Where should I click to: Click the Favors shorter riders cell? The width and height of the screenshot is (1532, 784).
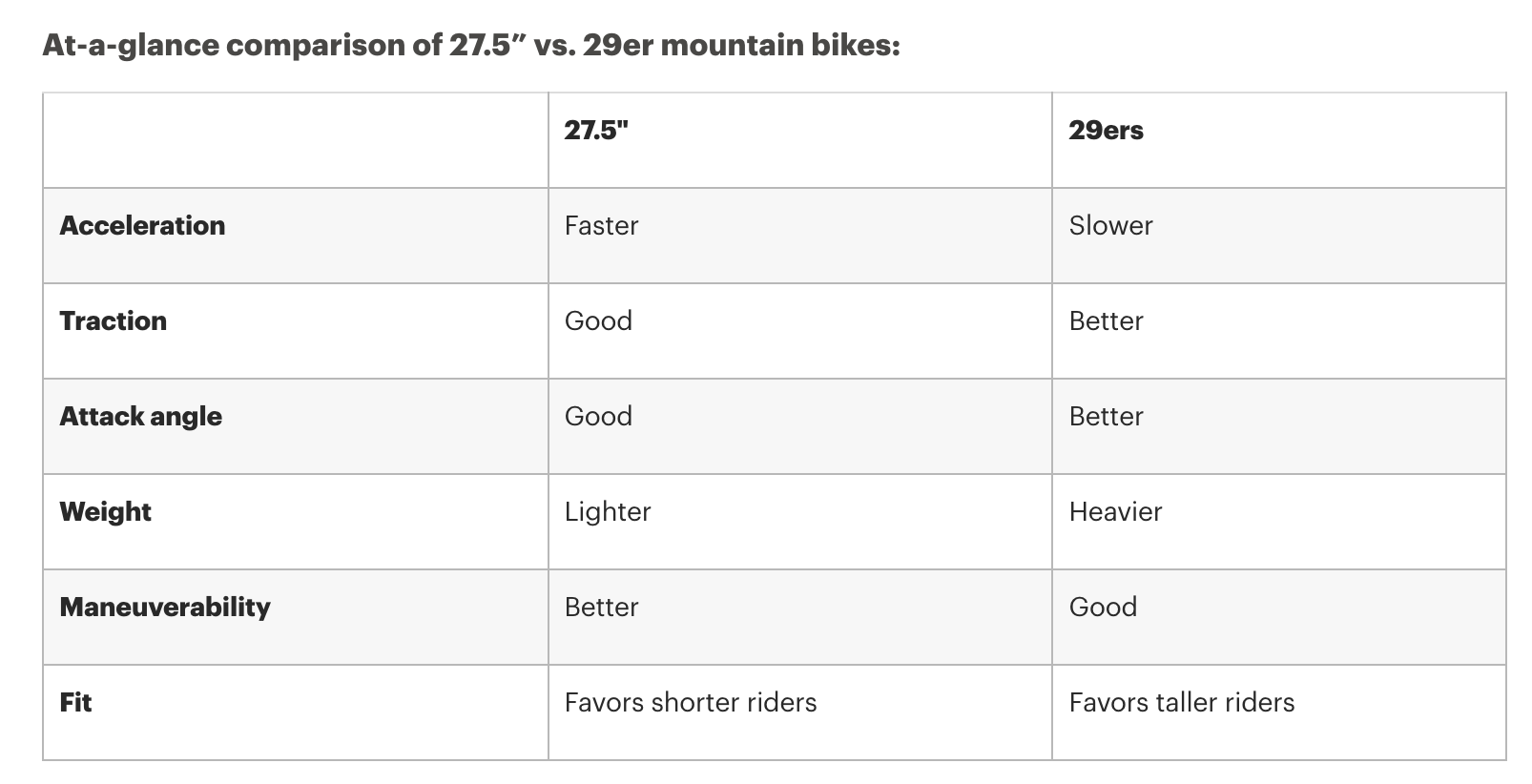coord(691,703)
